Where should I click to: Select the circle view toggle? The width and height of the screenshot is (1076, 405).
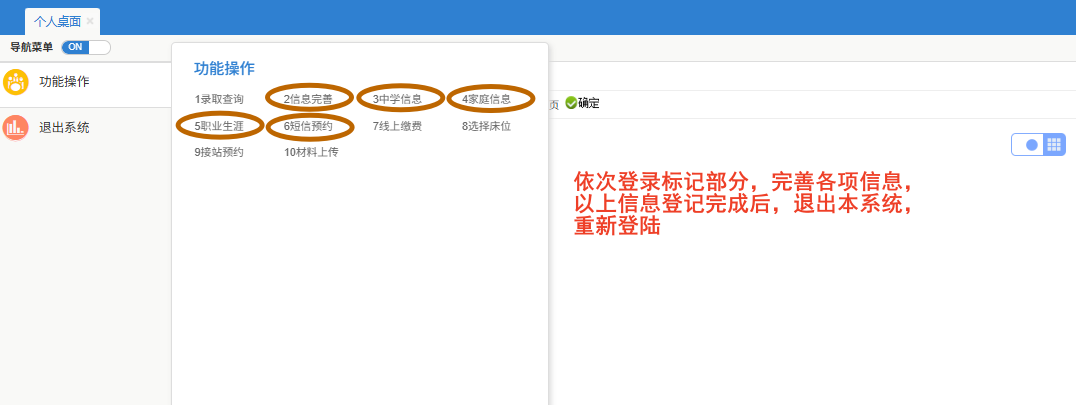1031,145
